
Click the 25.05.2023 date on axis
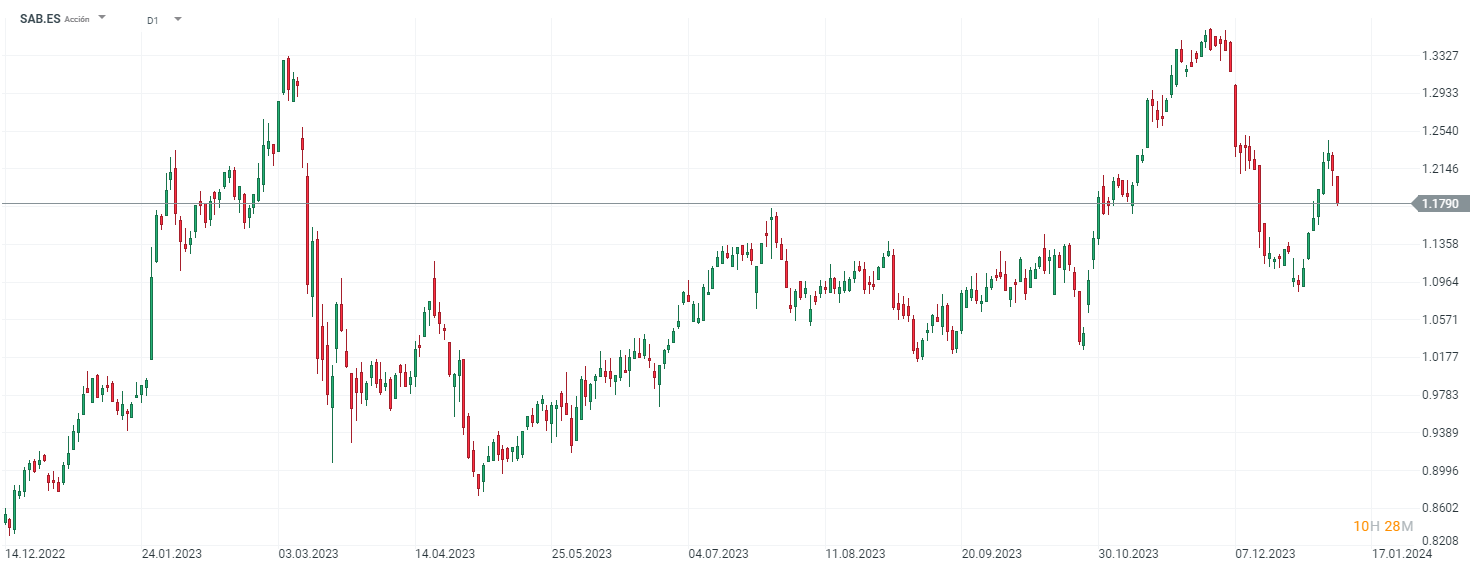(581, 553)
